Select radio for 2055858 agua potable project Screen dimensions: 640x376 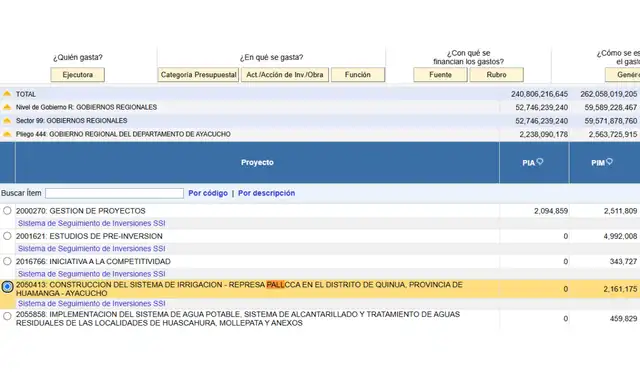(x=7, y=316)
